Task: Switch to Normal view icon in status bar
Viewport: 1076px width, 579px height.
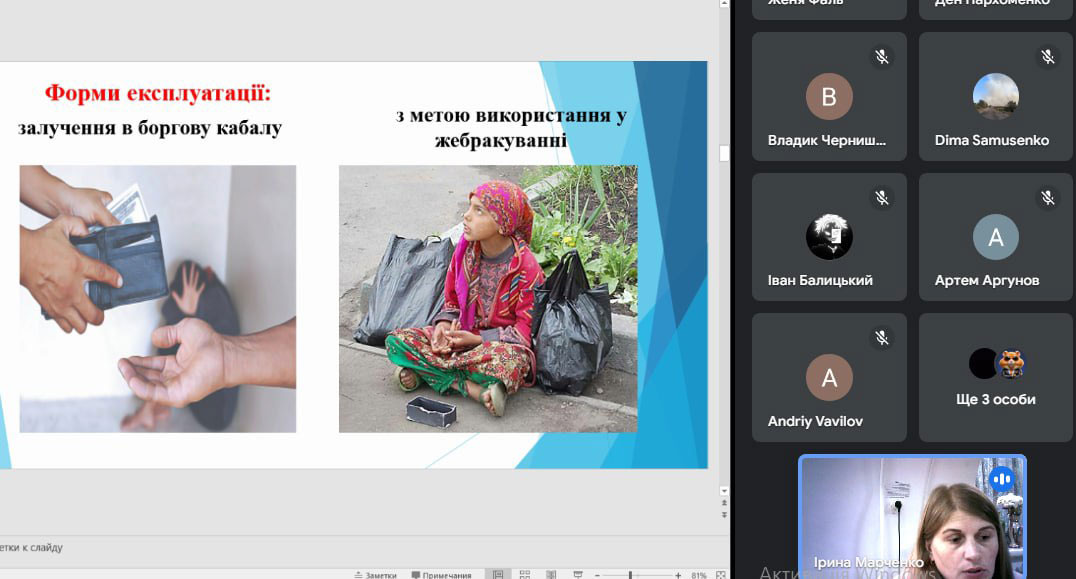Action: coord(498,575)
